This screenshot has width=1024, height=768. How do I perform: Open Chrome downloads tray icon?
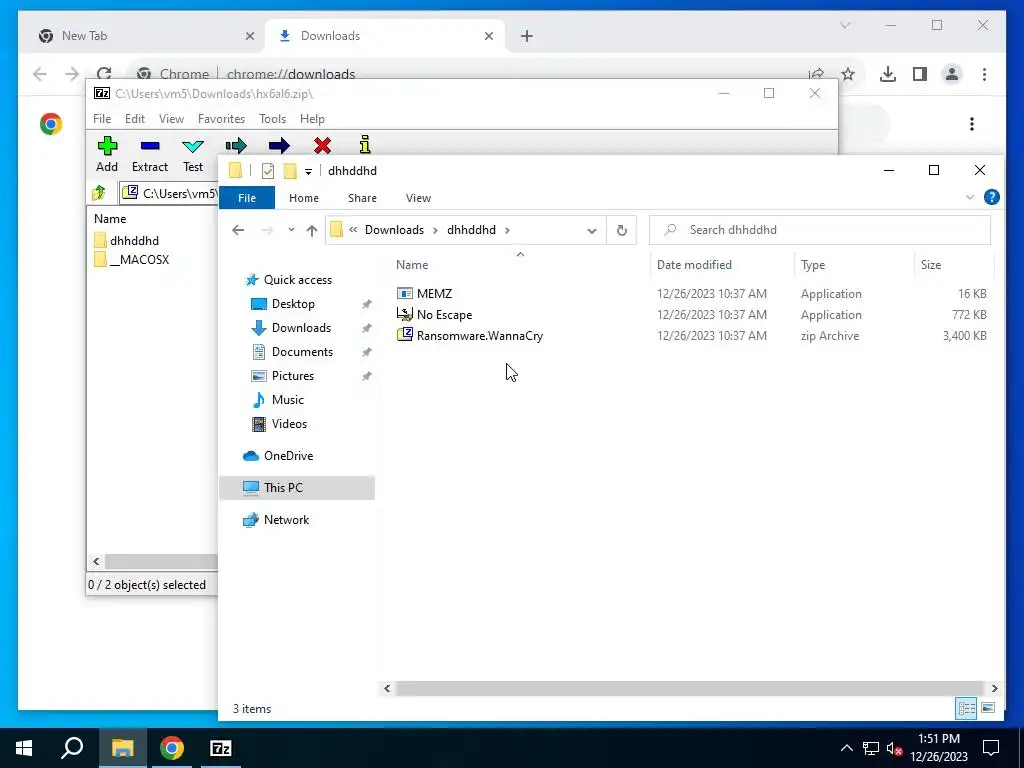pyautogui.click(x=888, y=74)
